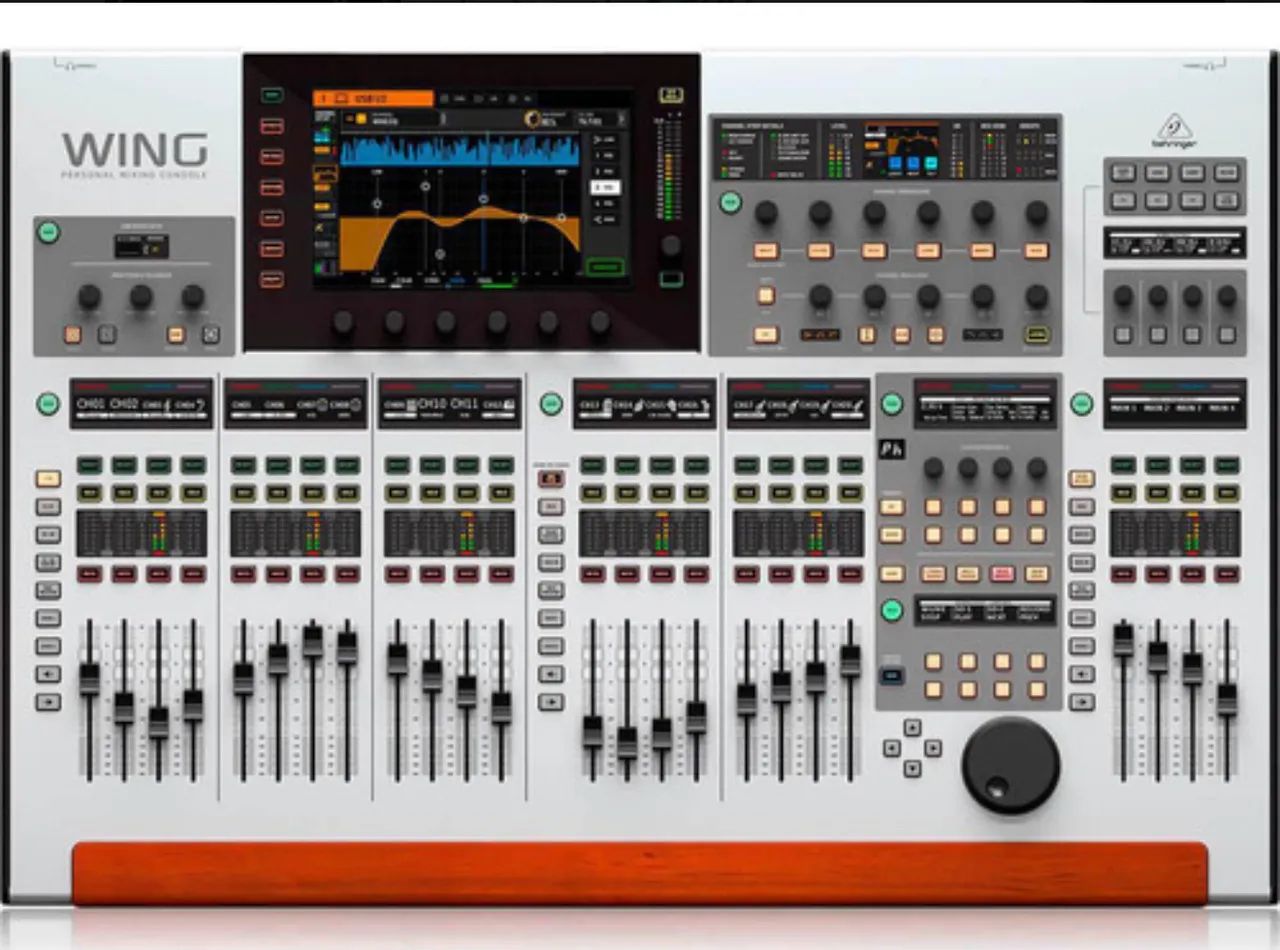Viewport: 1280px width, 950px height.
Task: Click the middle knob in the monitor section under WING
Action: coord(141,297)
